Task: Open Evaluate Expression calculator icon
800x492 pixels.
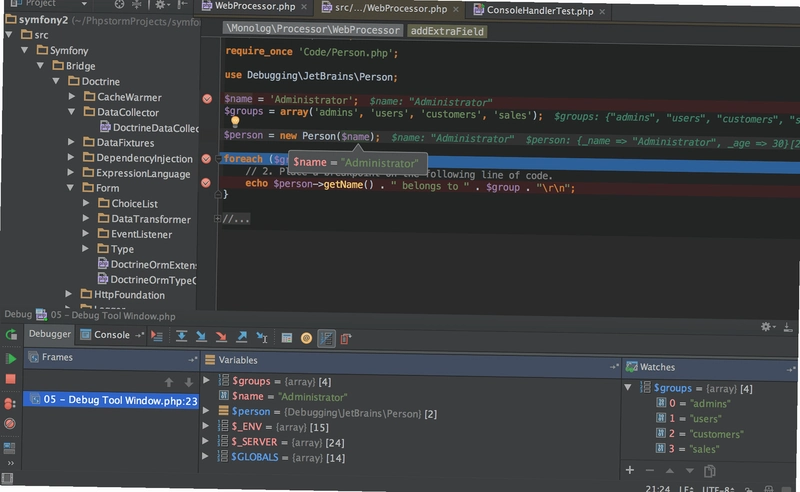Action: tap(287, 338)
